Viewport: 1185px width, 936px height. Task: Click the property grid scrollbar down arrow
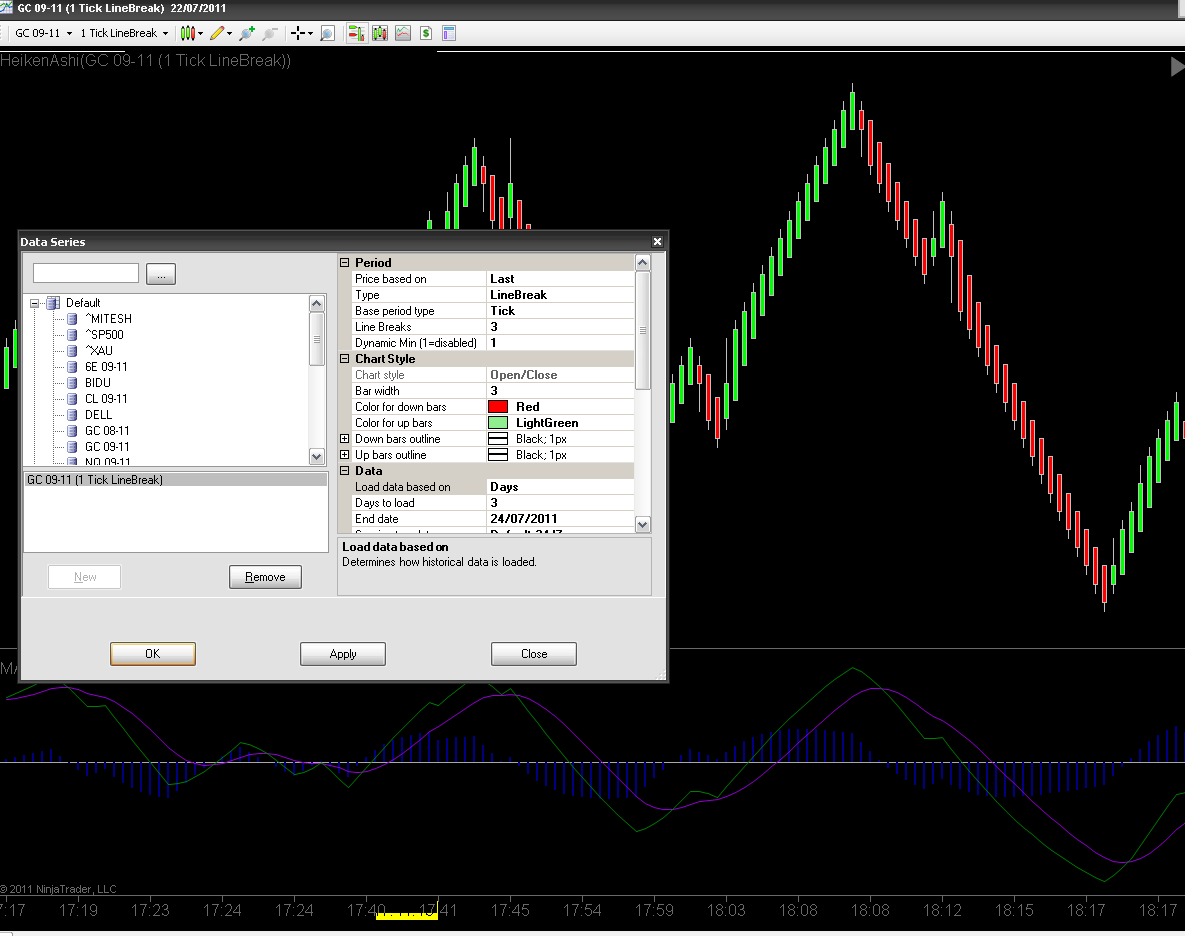[x=643, y=524]
